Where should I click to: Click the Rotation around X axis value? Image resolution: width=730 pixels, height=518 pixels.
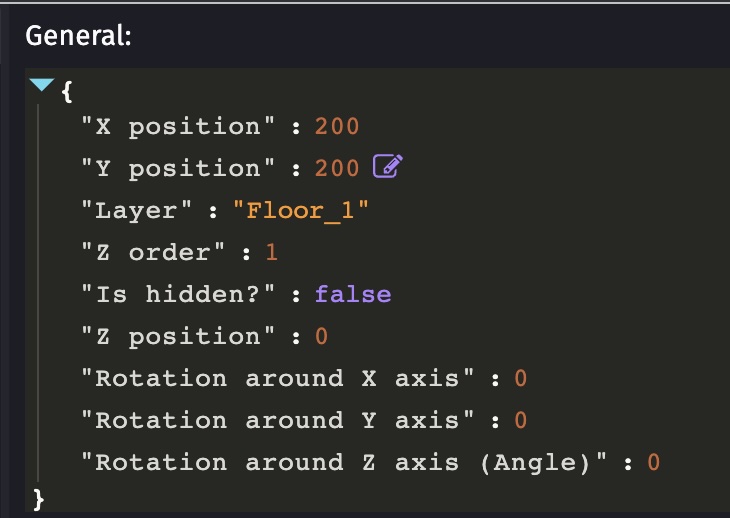point(521,378)
